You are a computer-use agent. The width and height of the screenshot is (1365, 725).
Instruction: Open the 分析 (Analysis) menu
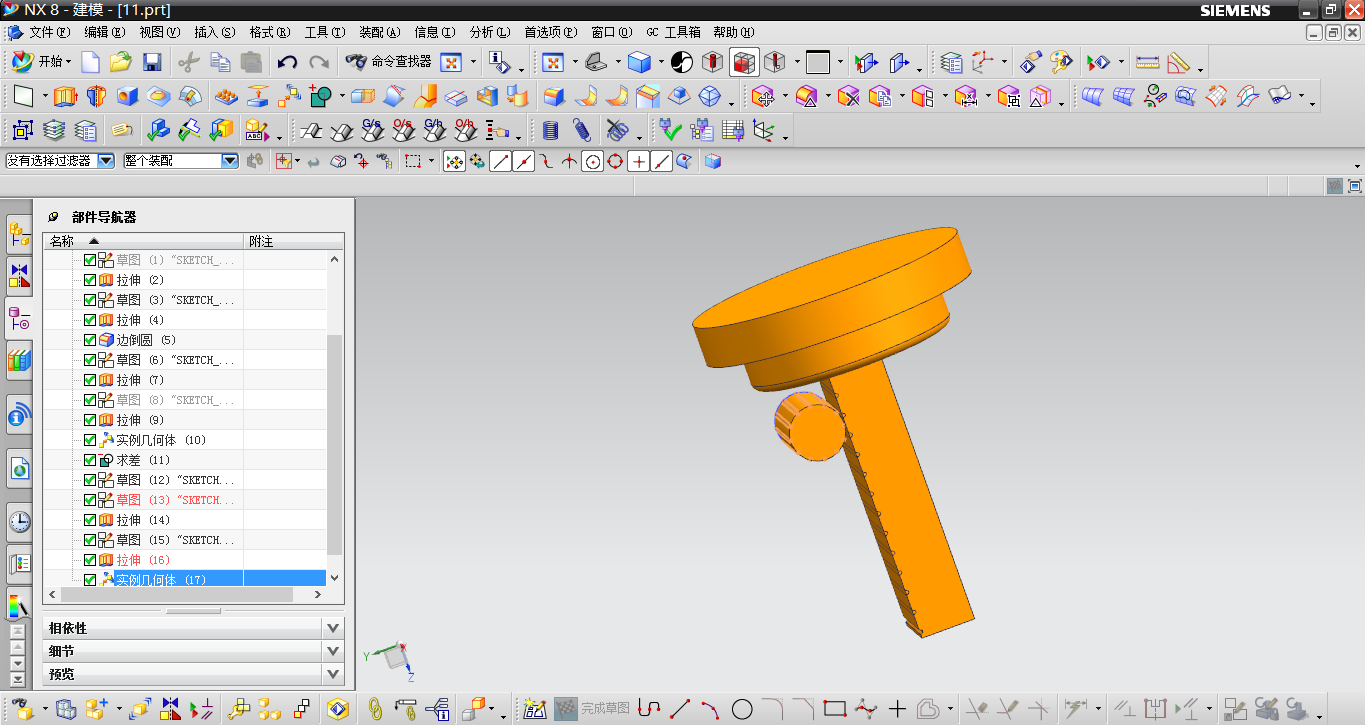point(489,32)
